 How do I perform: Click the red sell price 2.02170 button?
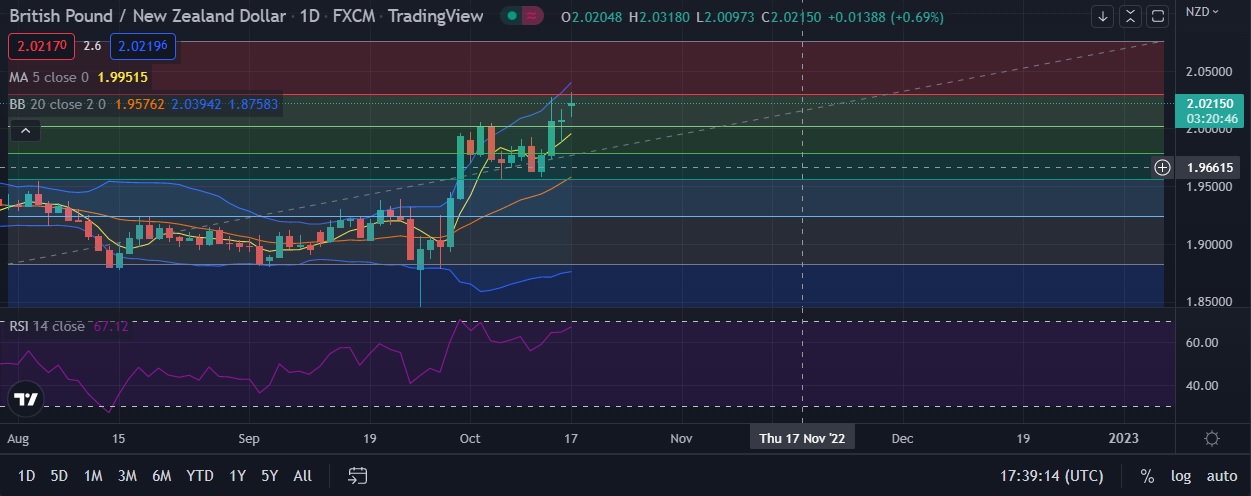(41, 46)
